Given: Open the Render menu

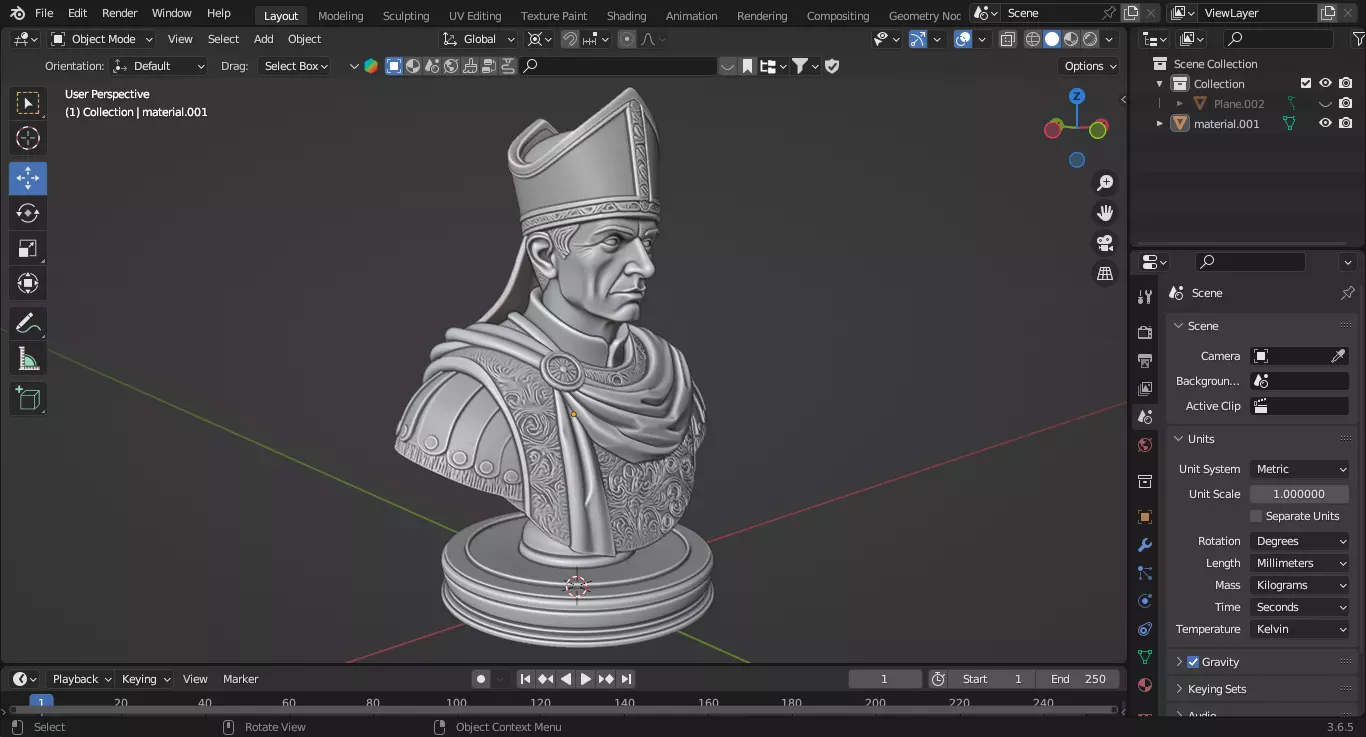Looking at the screenshot, I should (119, 13).
